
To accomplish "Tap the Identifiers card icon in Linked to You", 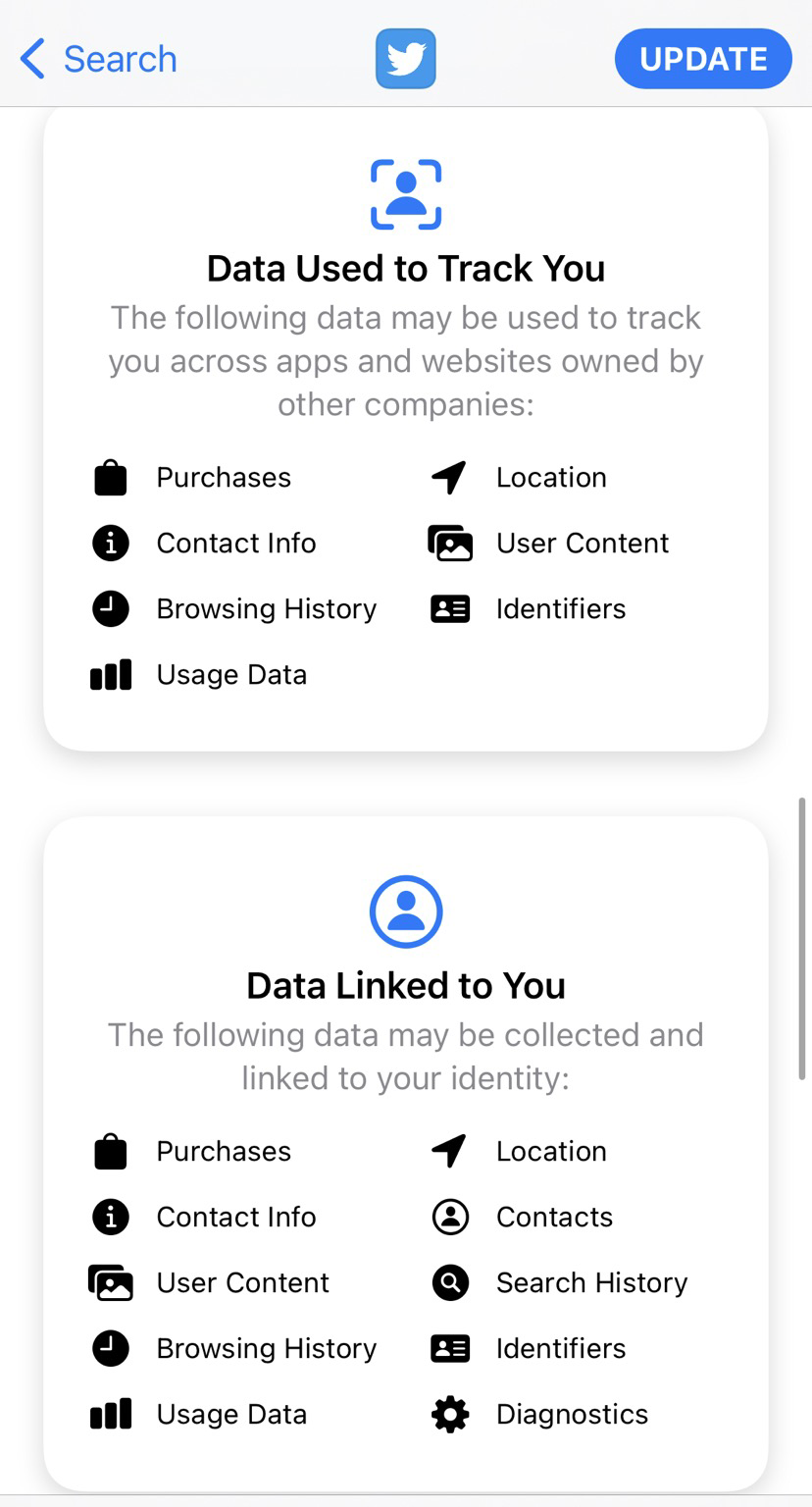I will point(450,1349).
